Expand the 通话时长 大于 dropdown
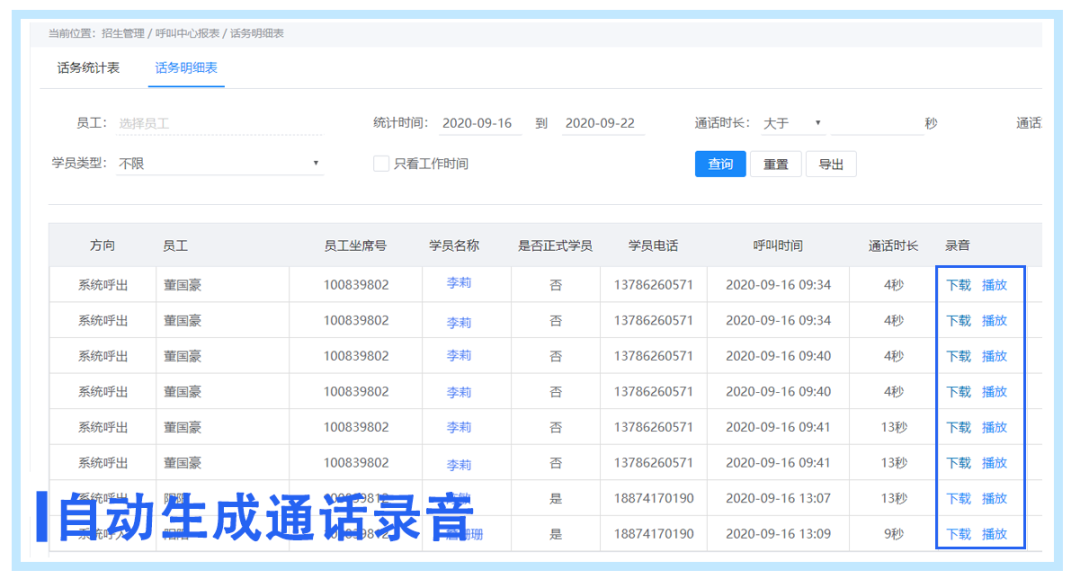 [x=792, y=124]
